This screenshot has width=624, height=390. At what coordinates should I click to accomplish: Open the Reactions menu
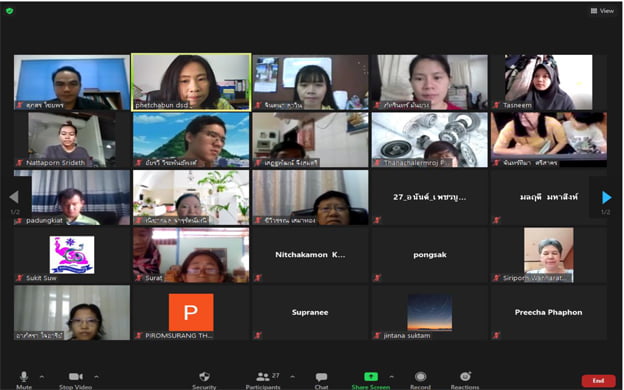(x=465, y=379)
